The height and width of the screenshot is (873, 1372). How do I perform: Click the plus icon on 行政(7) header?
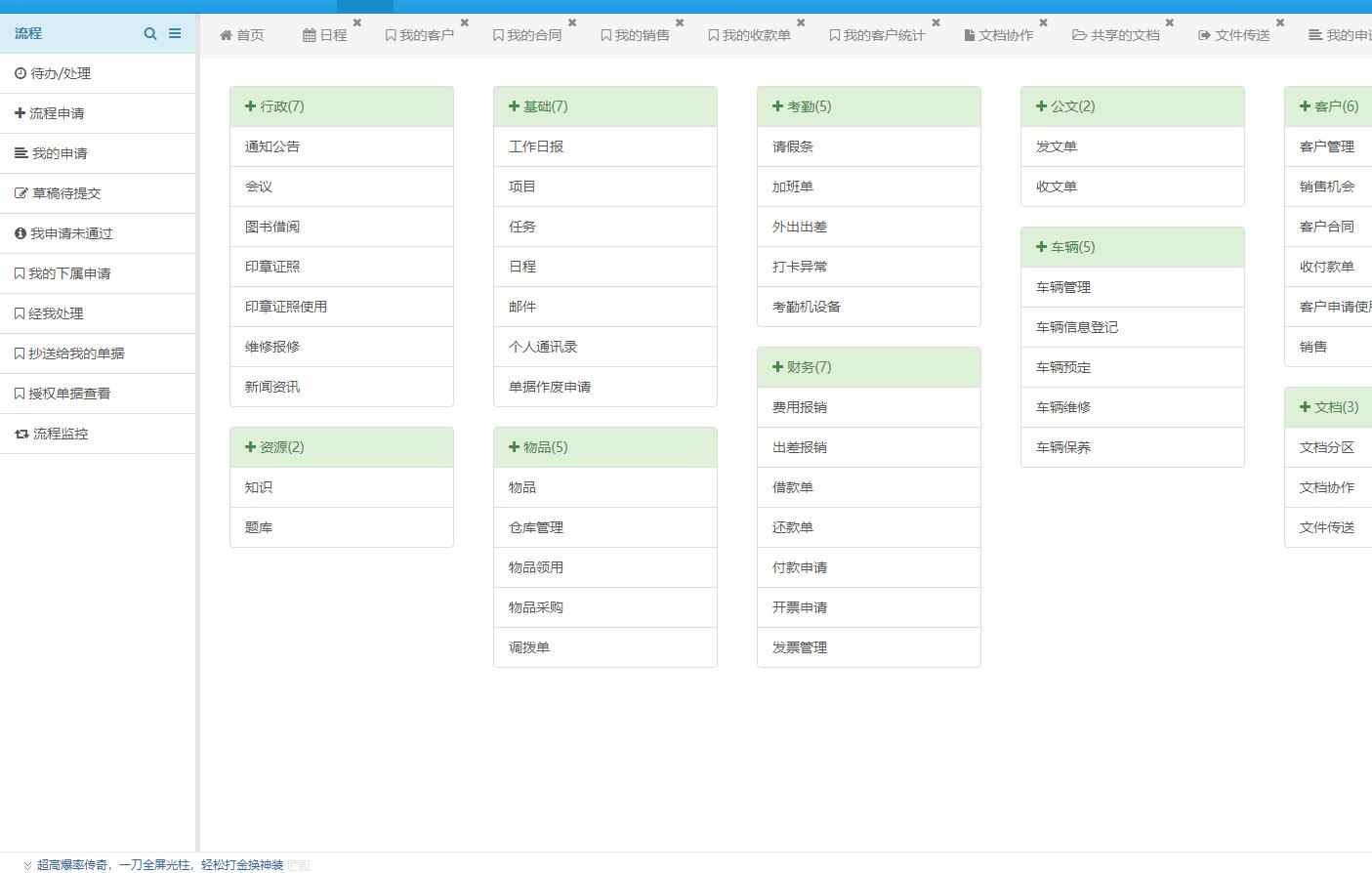[x=251, y=106]
